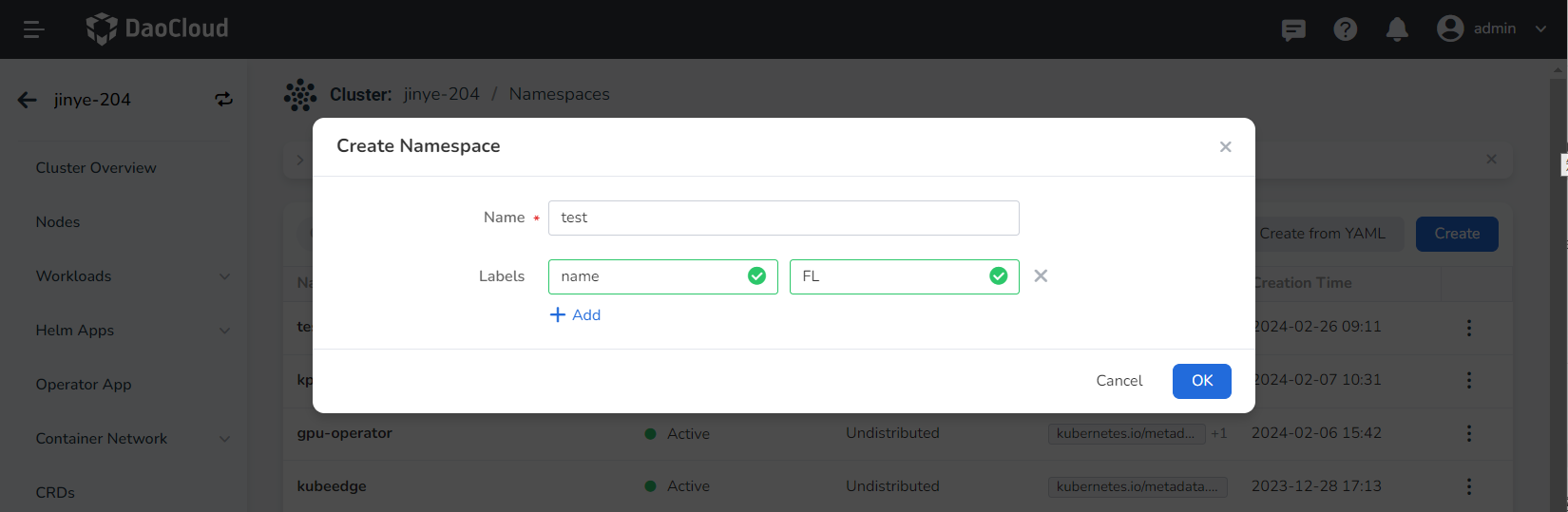Open the gpu-operator namespace

[344, 433]
